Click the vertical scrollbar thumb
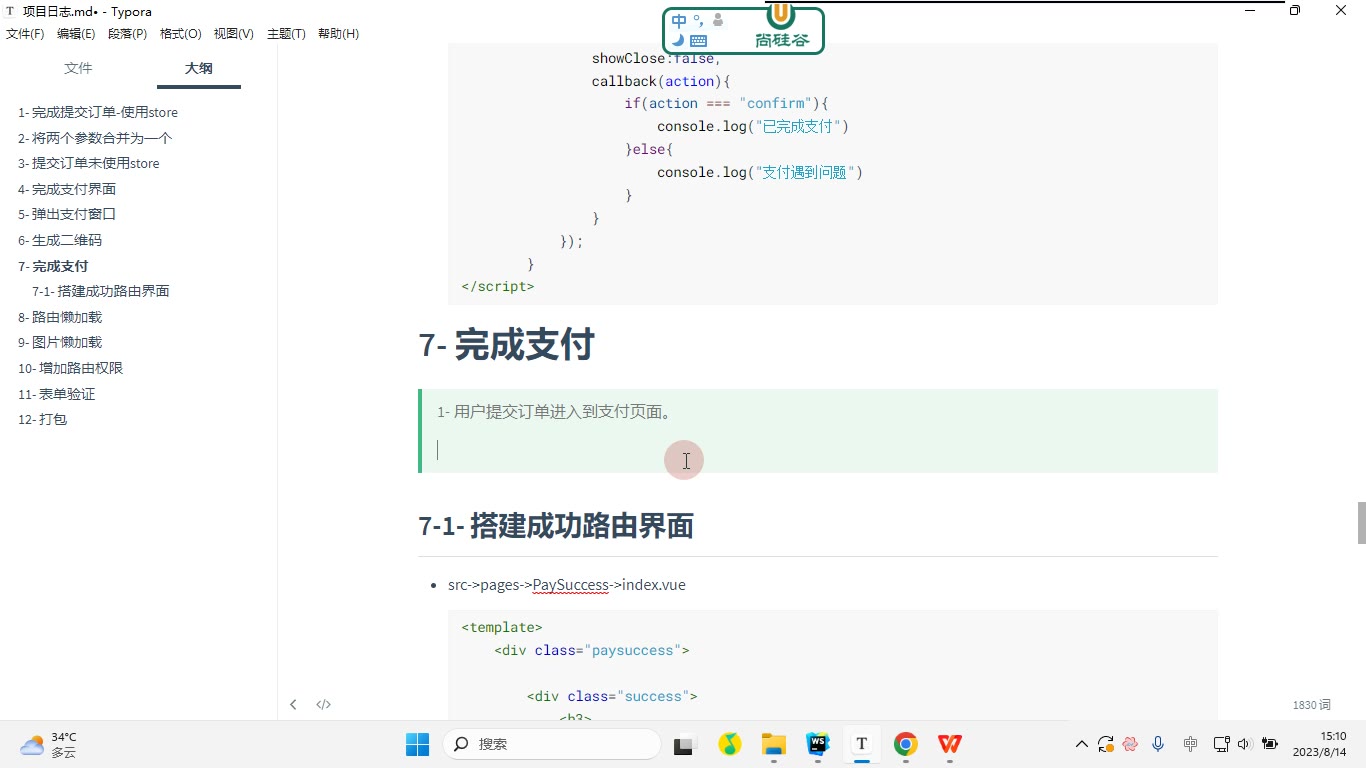Image resolution: width=1366 pixels, height=768 pixels. [x=1361, y=523]
